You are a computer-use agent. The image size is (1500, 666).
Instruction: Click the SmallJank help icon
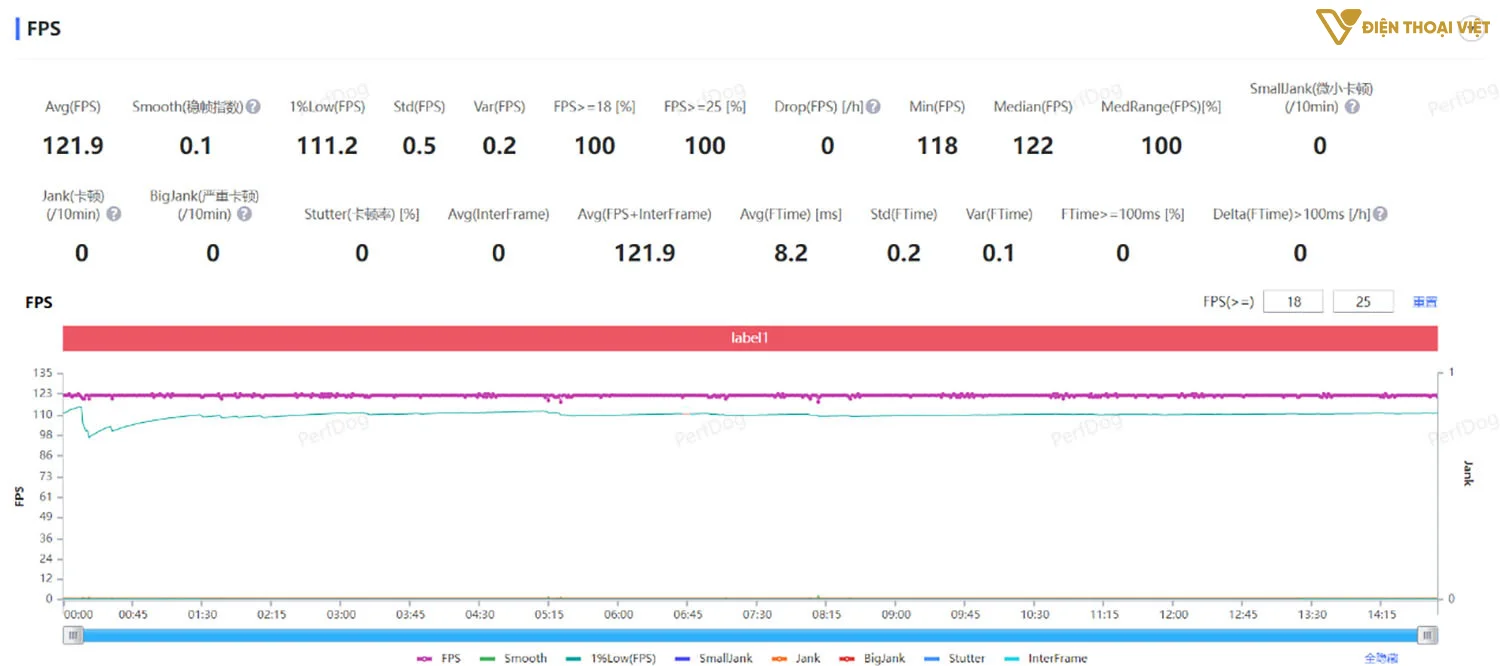[x=1352, y=107]
